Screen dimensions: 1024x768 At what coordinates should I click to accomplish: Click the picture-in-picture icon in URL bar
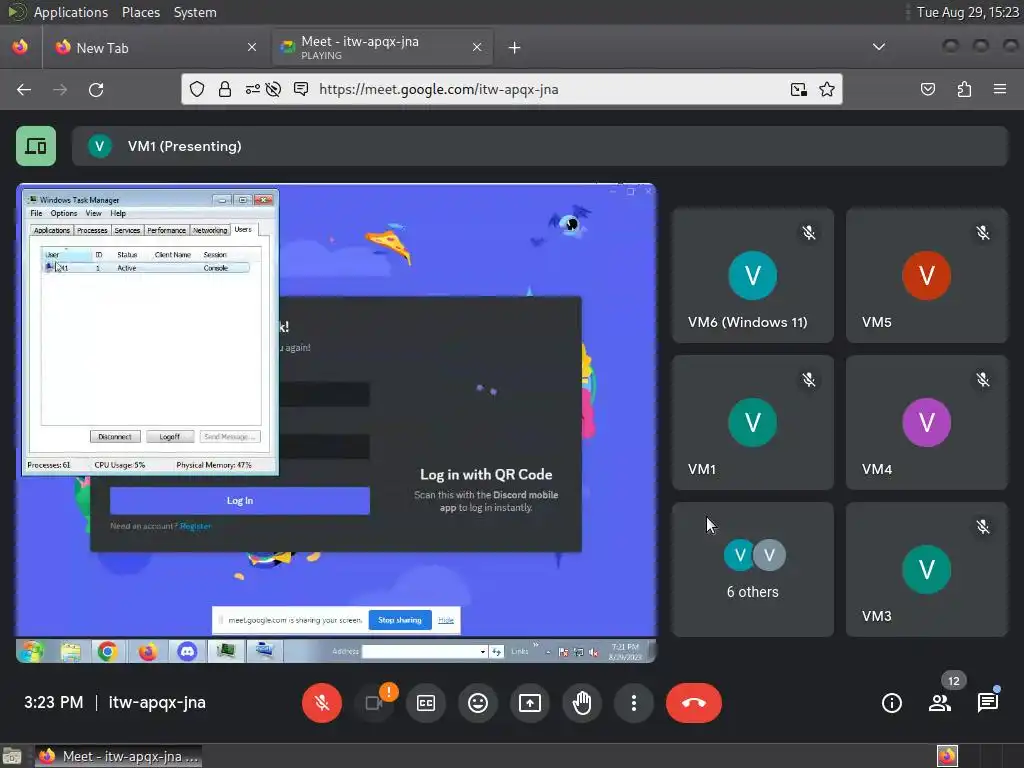798,89
